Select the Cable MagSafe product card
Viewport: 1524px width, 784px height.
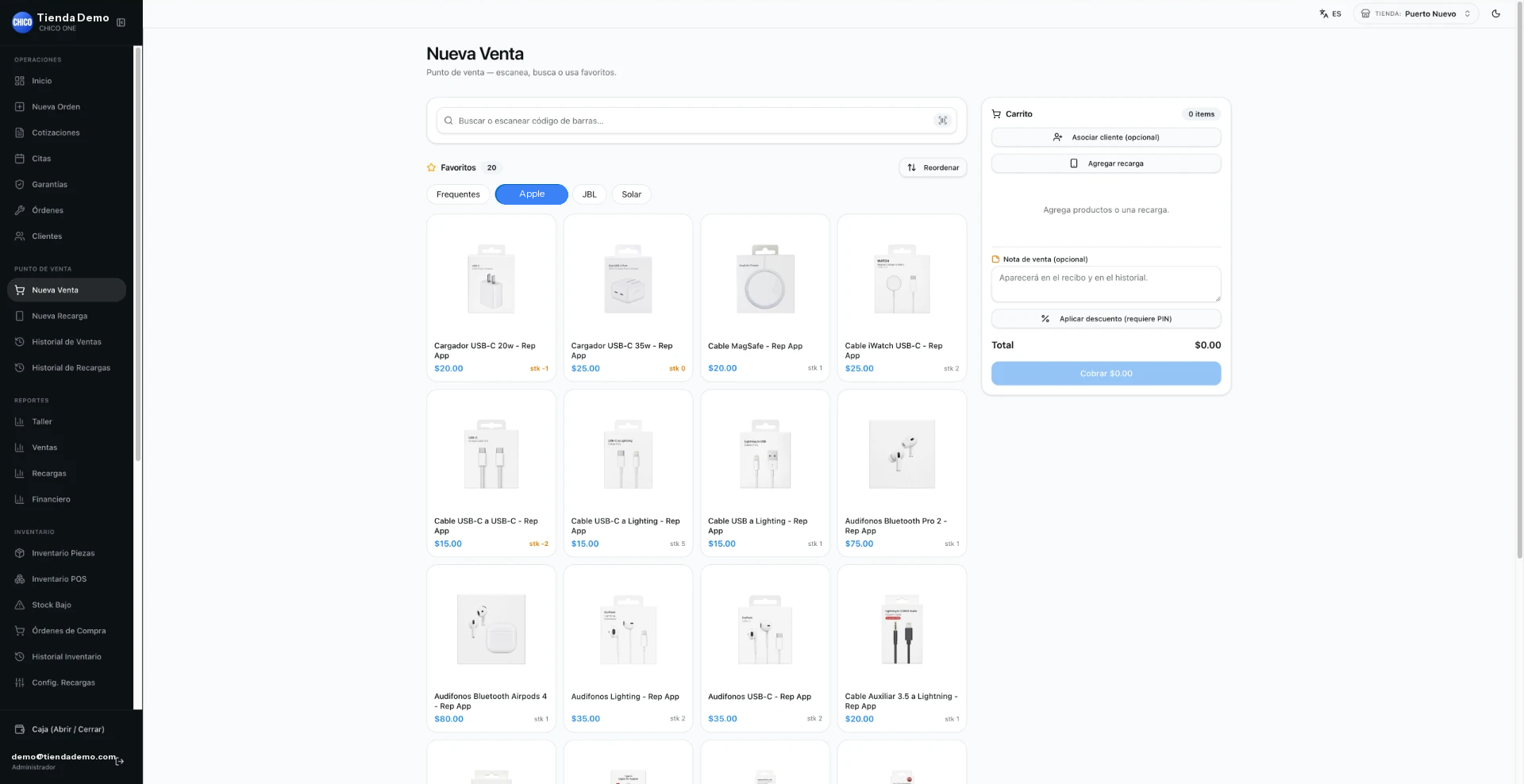pos(765,298)
